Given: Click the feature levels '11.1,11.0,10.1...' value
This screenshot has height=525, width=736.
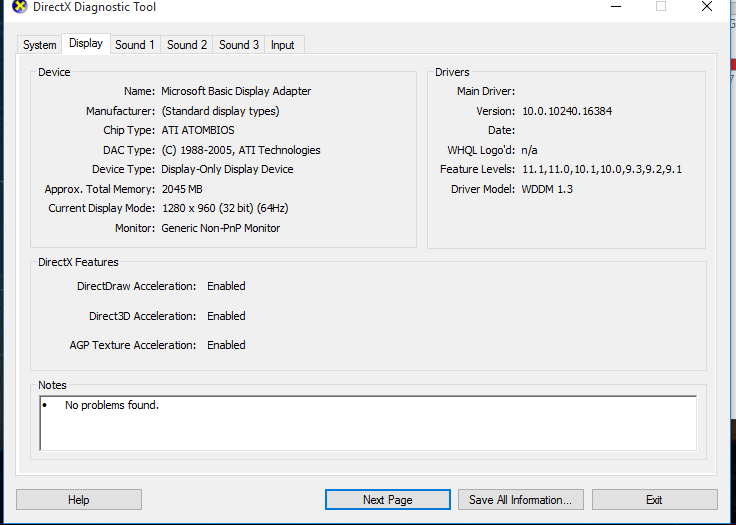Looking at the screenshot, I should 602,169.
